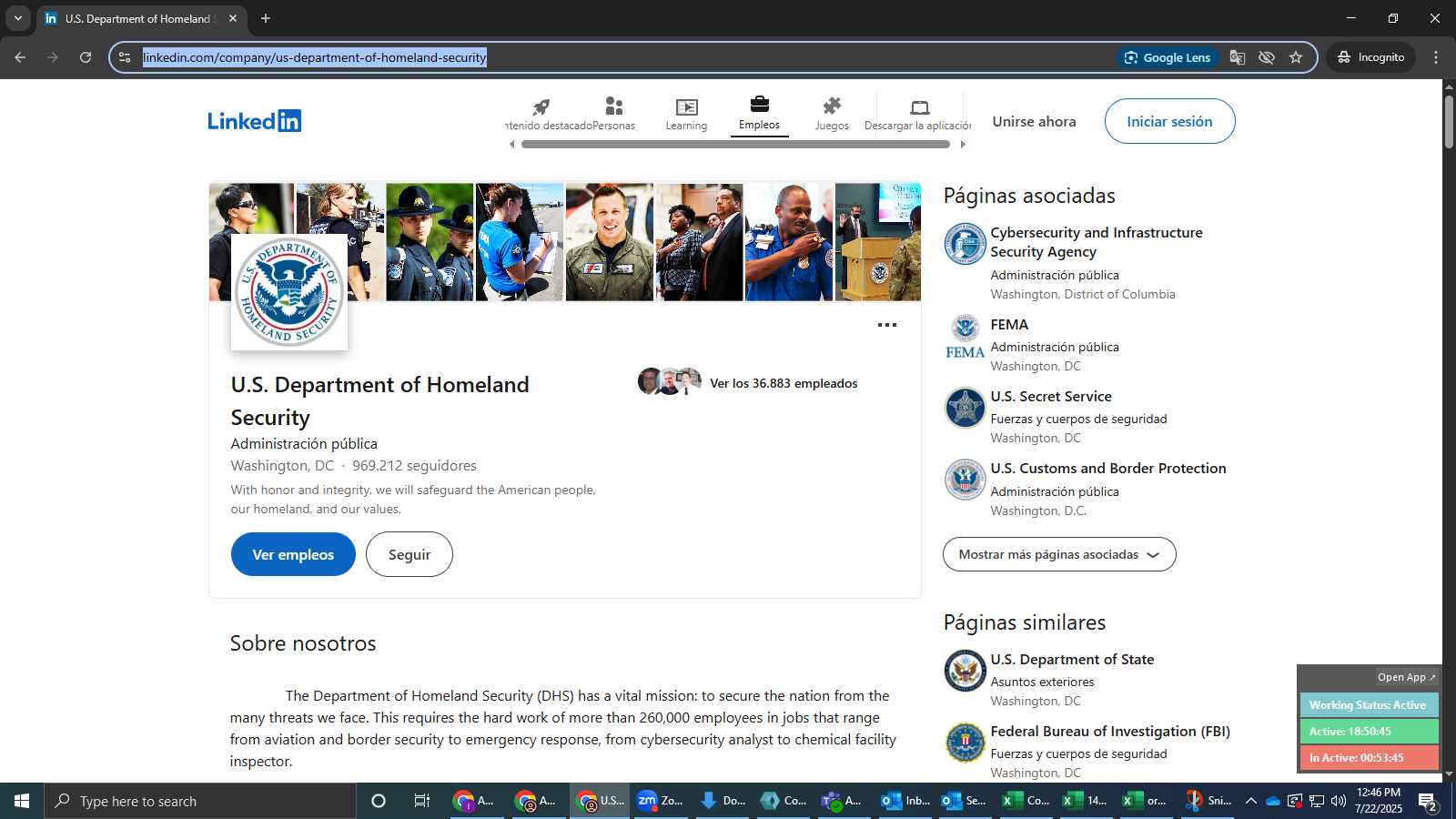1456x819 pixels.
Task: Open the Windows Start menu
Action: click(x=22, y=801)
